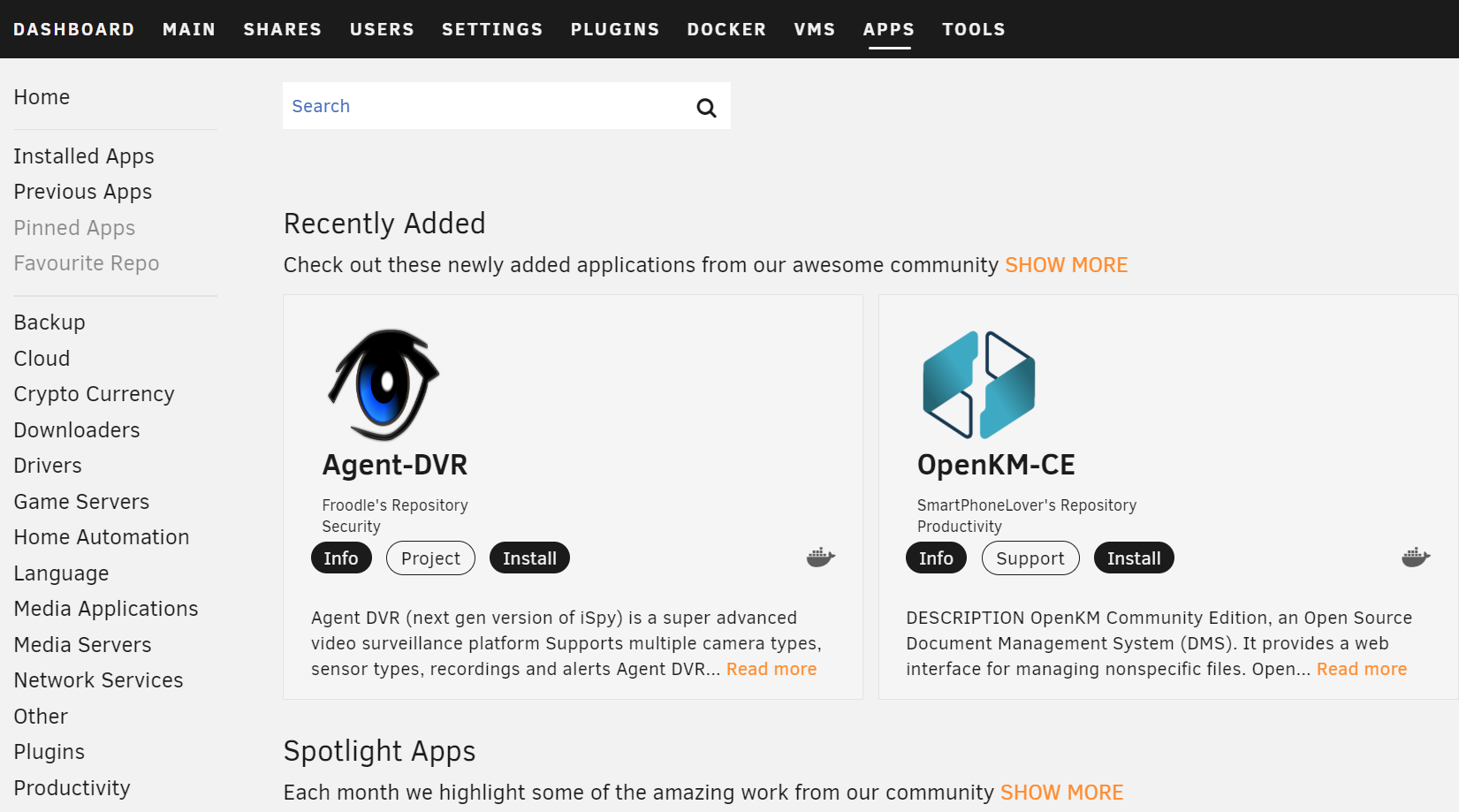This screenshot has height=812, width=1459.
Task: Install the OpenKM-CE app
Action: [x=1134, y=558]
